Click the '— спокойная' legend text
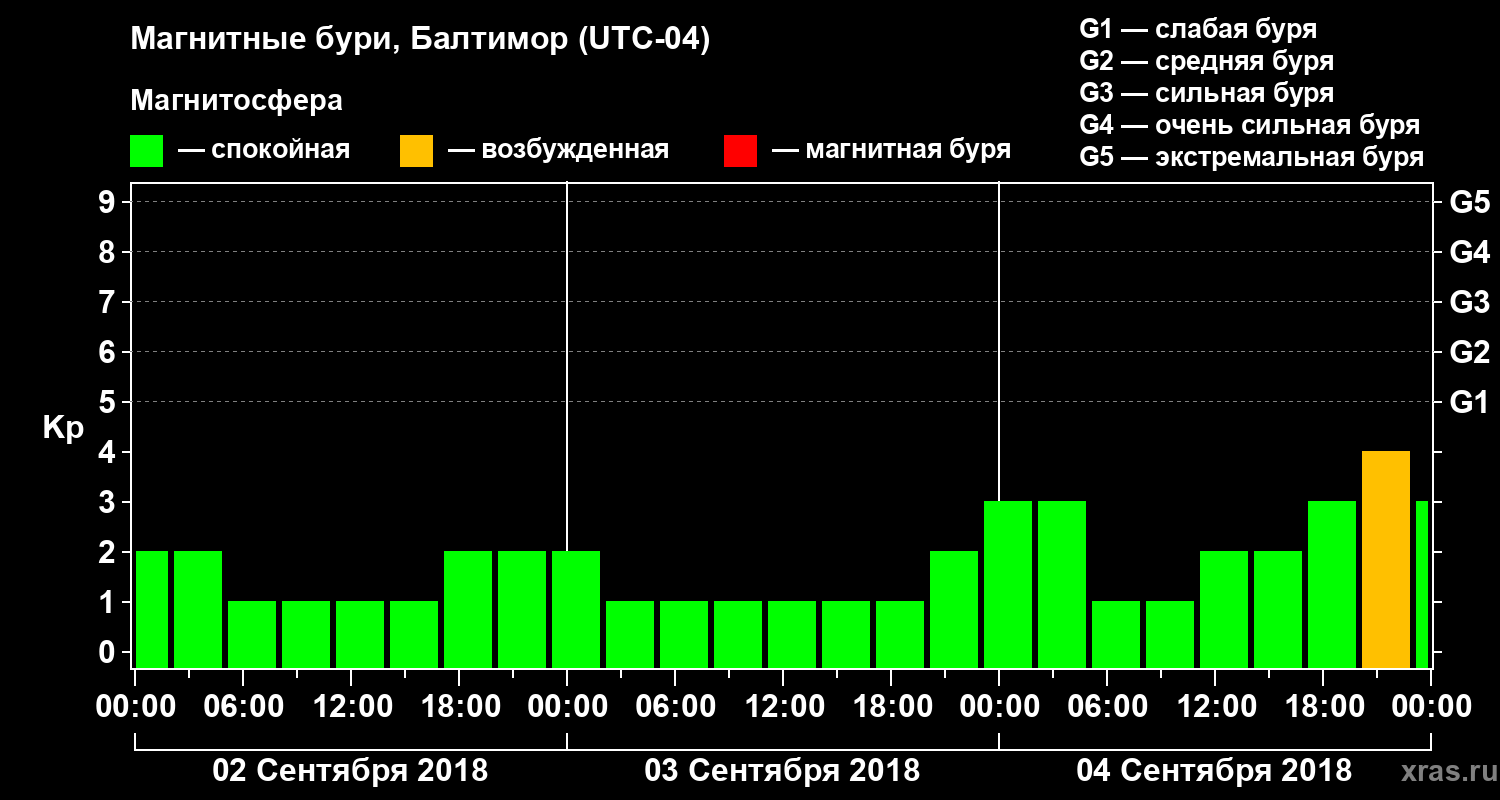Image resolution: width=1500 pixels, height=800 pixels. coord(264,151)
